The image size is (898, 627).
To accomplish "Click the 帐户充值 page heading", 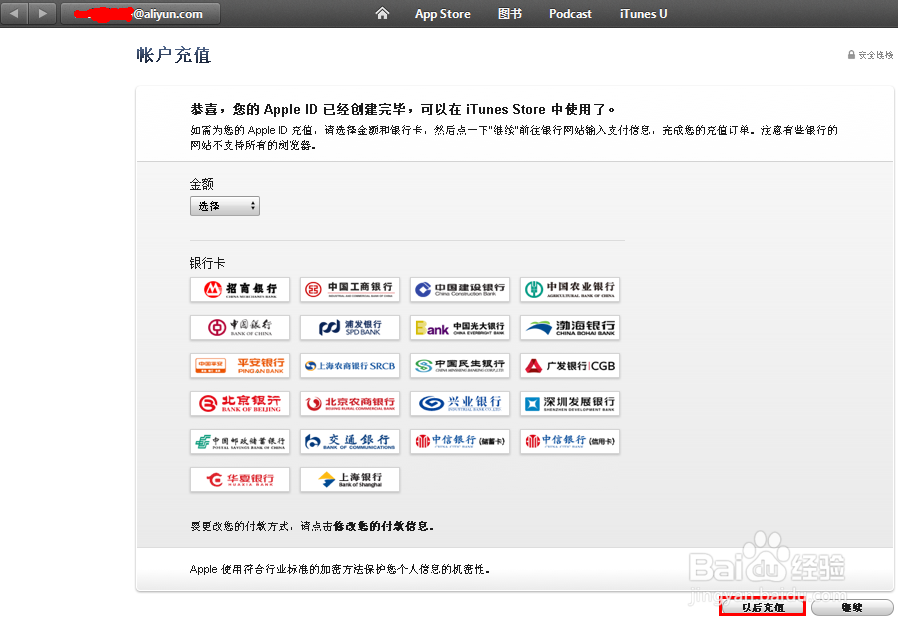I will 174,55.
